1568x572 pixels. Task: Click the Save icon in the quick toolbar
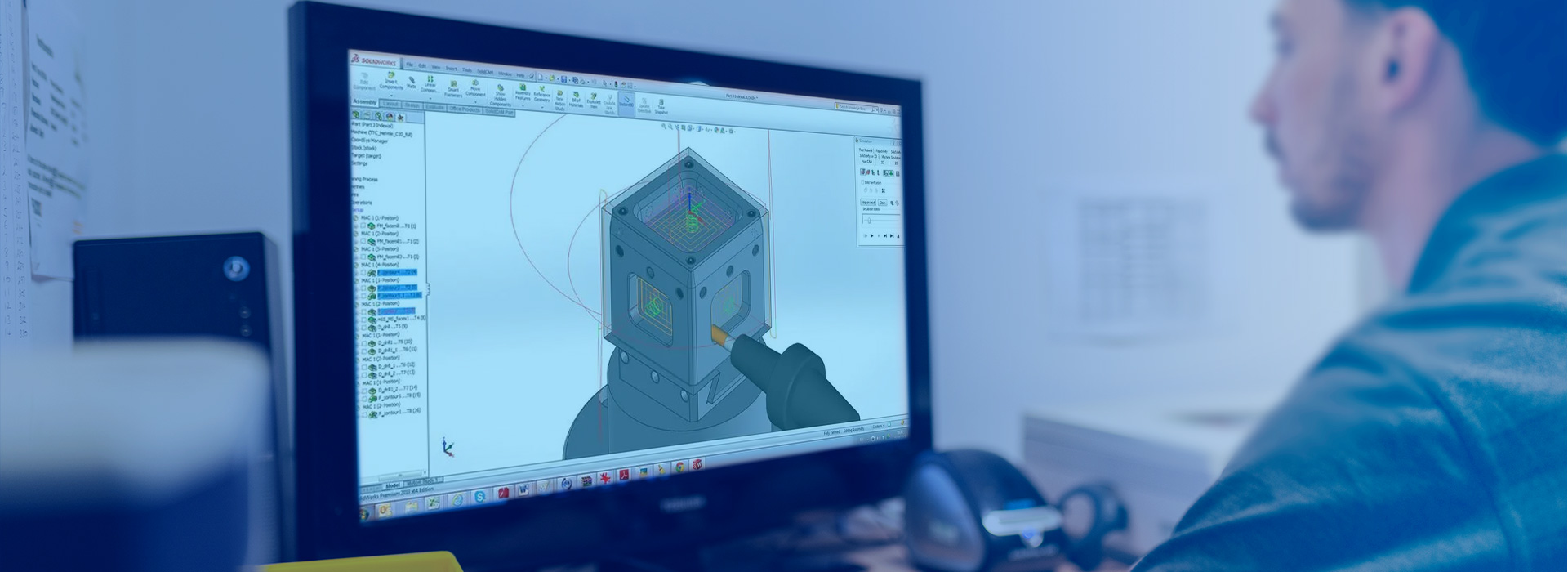tap(563, 79)
